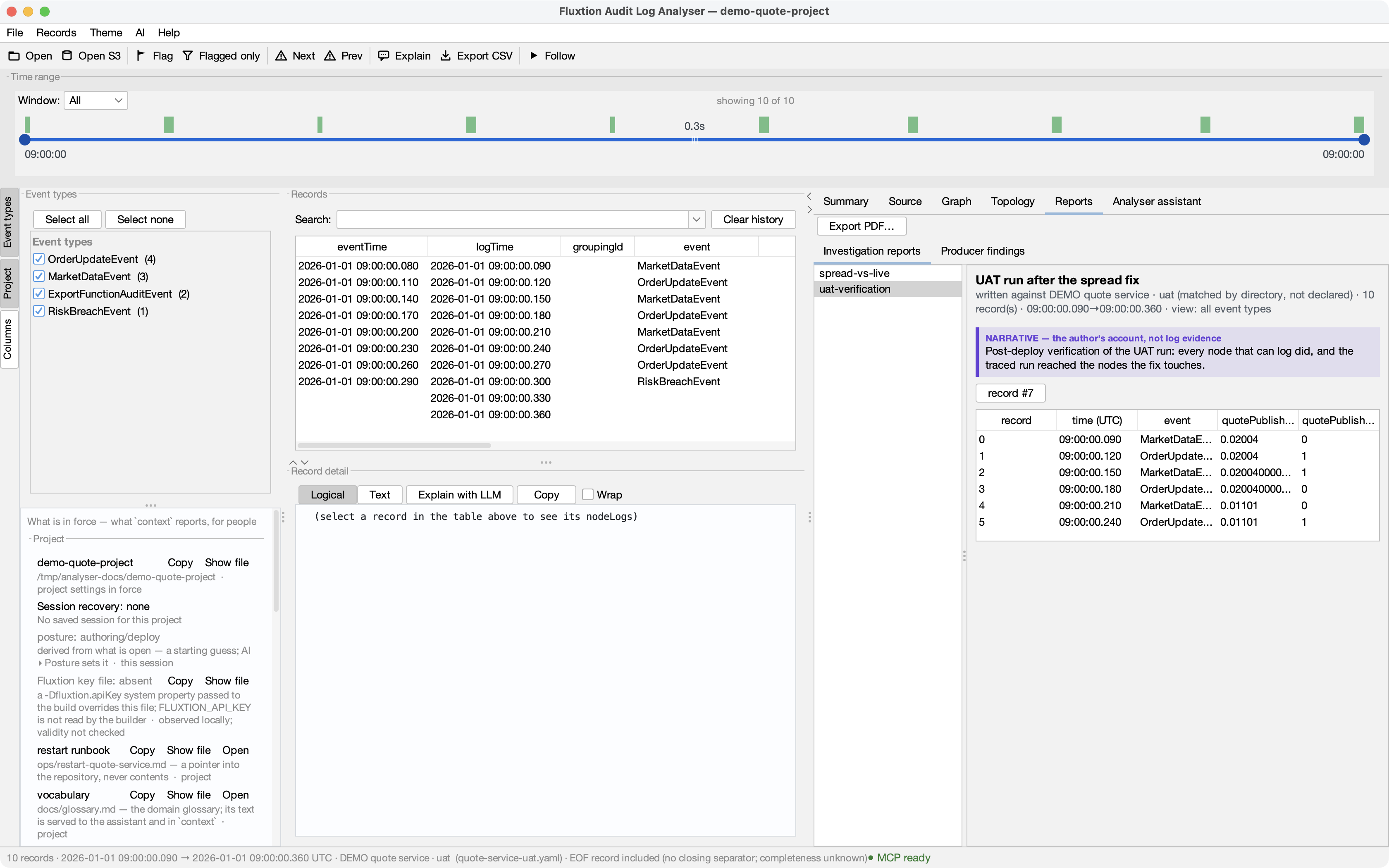This screenshot has height=868, width=1389.
Task: Click the Explain with LLM button
Action: (x=459, y=494)
